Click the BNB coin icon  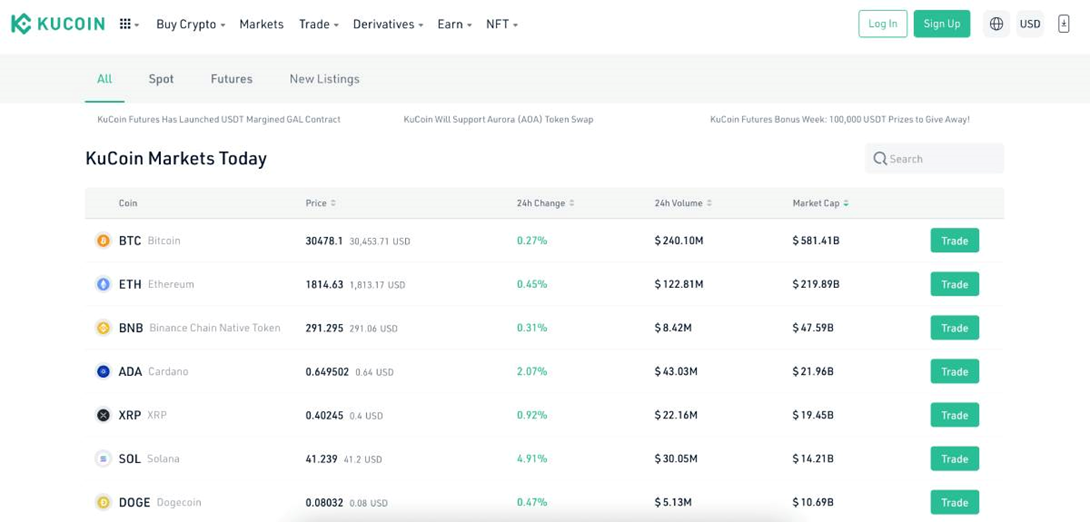click(104, 327)
